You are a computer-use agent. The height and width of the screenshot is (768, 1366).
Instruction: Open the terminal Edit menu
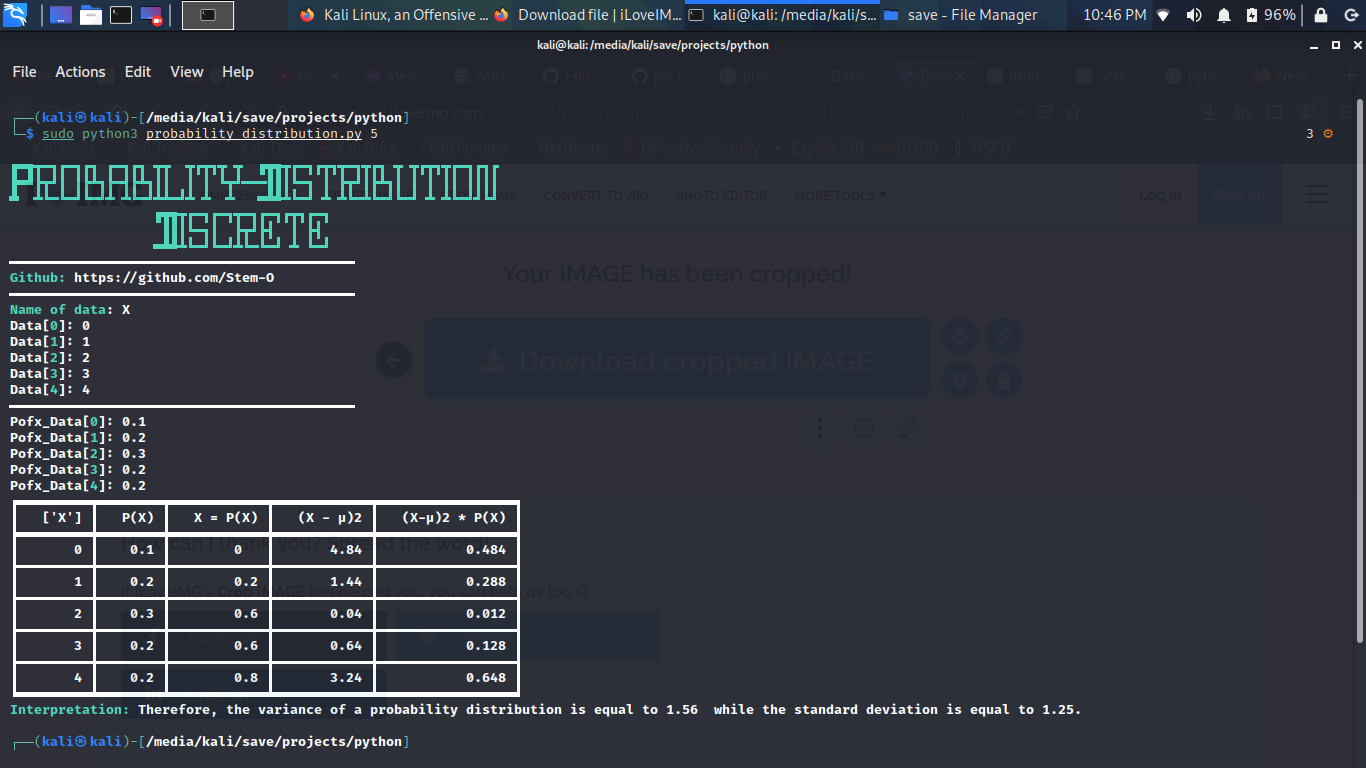click(x=138, y=72)
